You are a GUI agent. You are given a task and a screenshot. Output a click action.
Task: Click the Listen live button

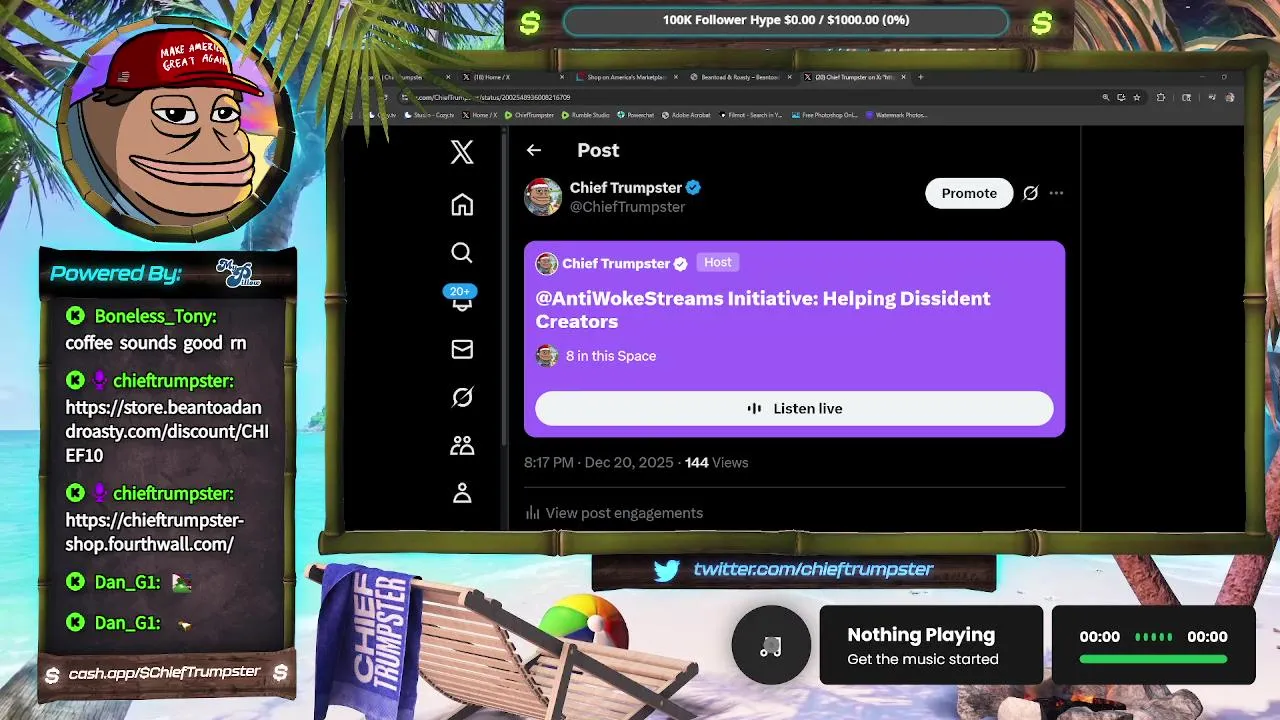[x=794, y=408]
